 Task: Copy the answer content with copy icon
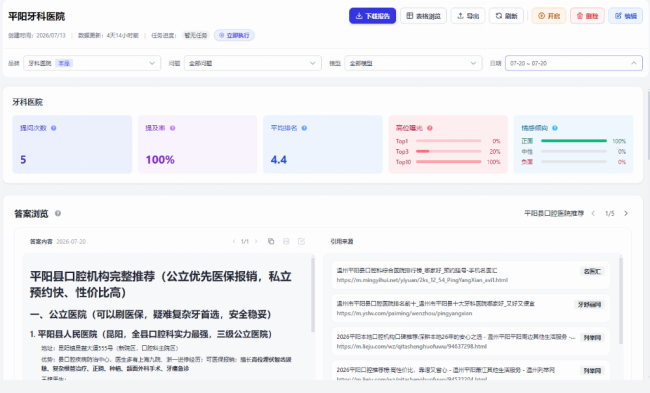(x=271, y=241)
